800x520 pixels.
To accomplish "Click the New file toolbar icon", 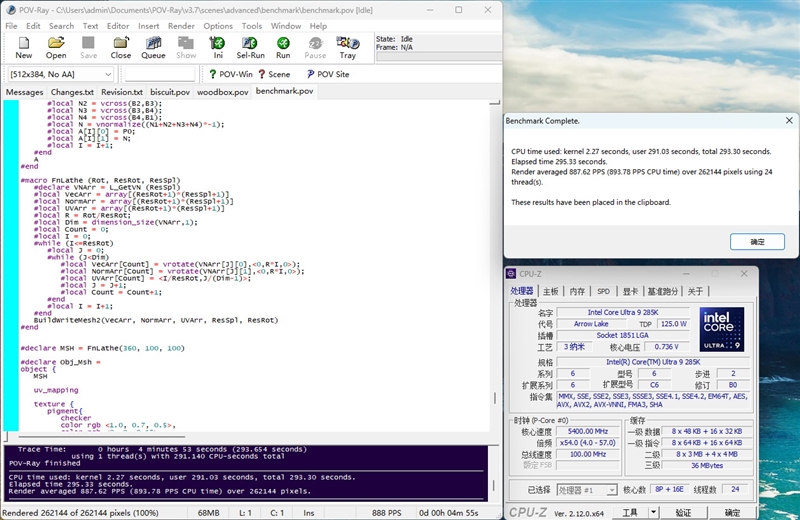I will (x=23, y=48).
